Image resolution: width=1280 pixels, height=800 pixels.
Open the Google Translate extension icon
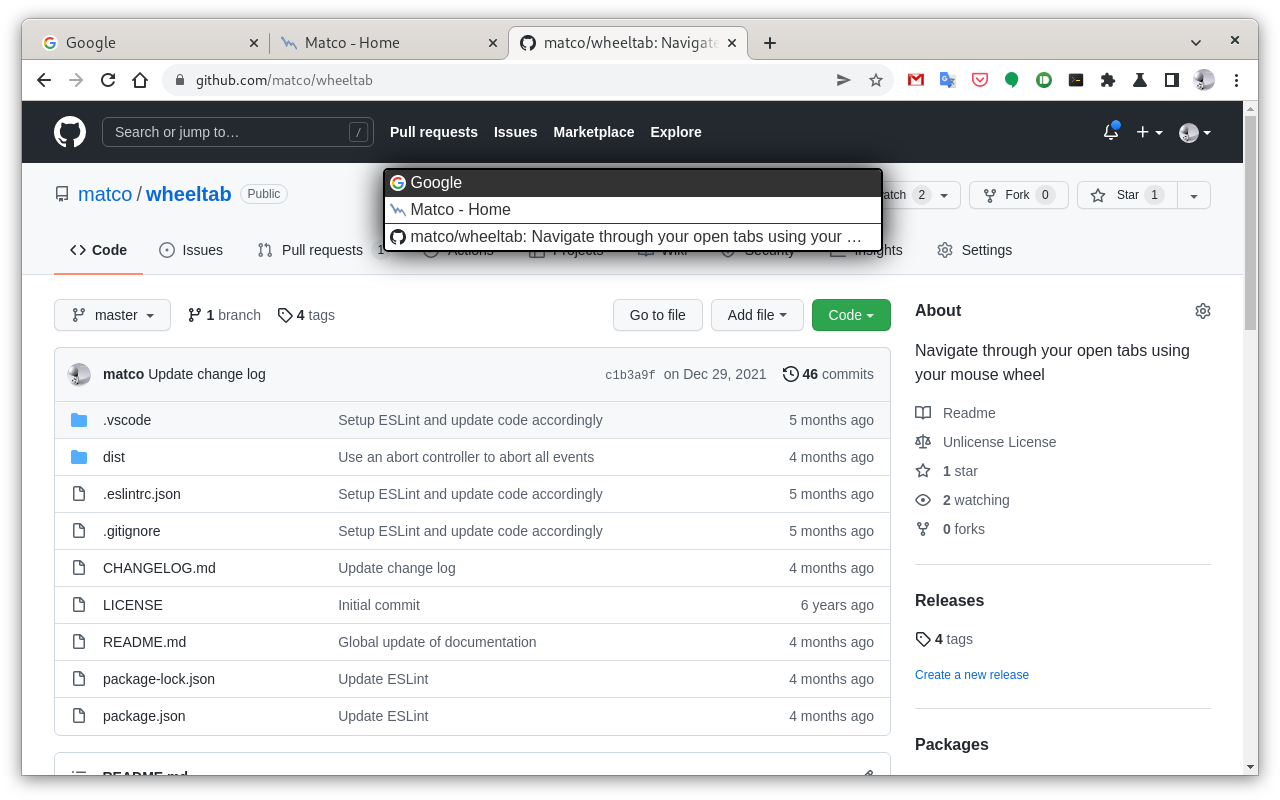coord(947,80)
